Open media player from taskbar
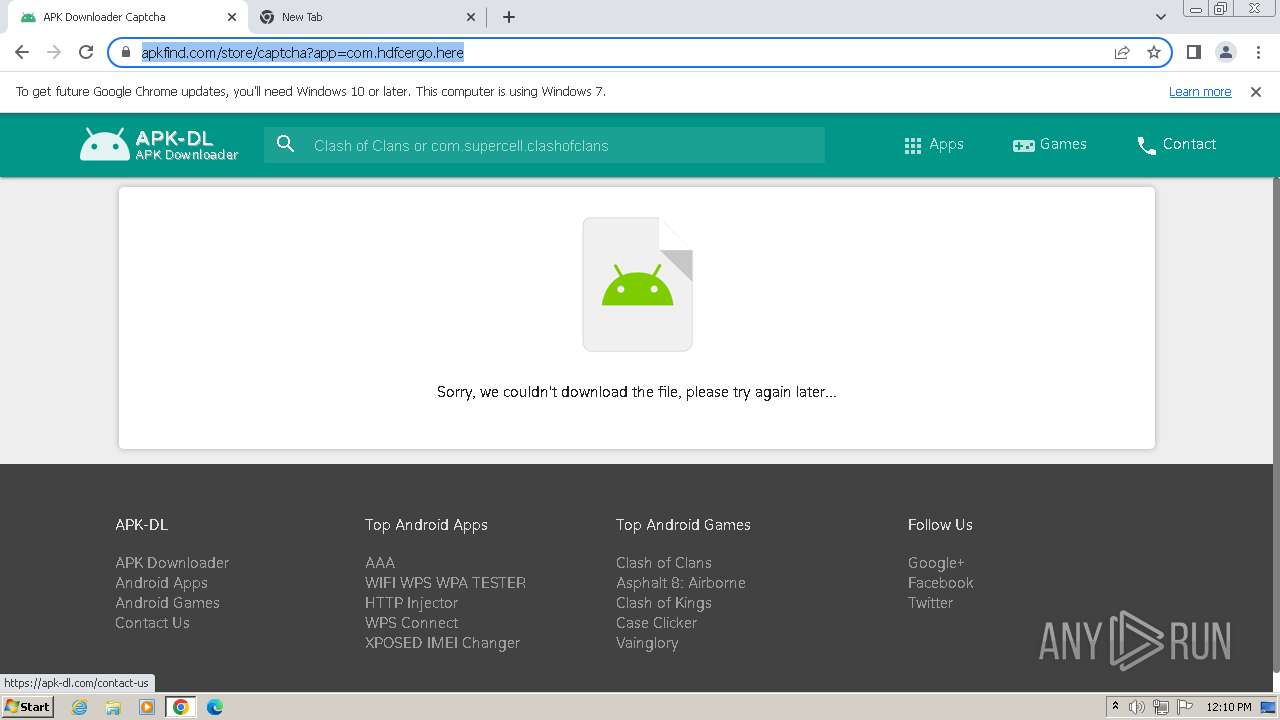Viewport: 1280px width, 720px height. [147, 707]
